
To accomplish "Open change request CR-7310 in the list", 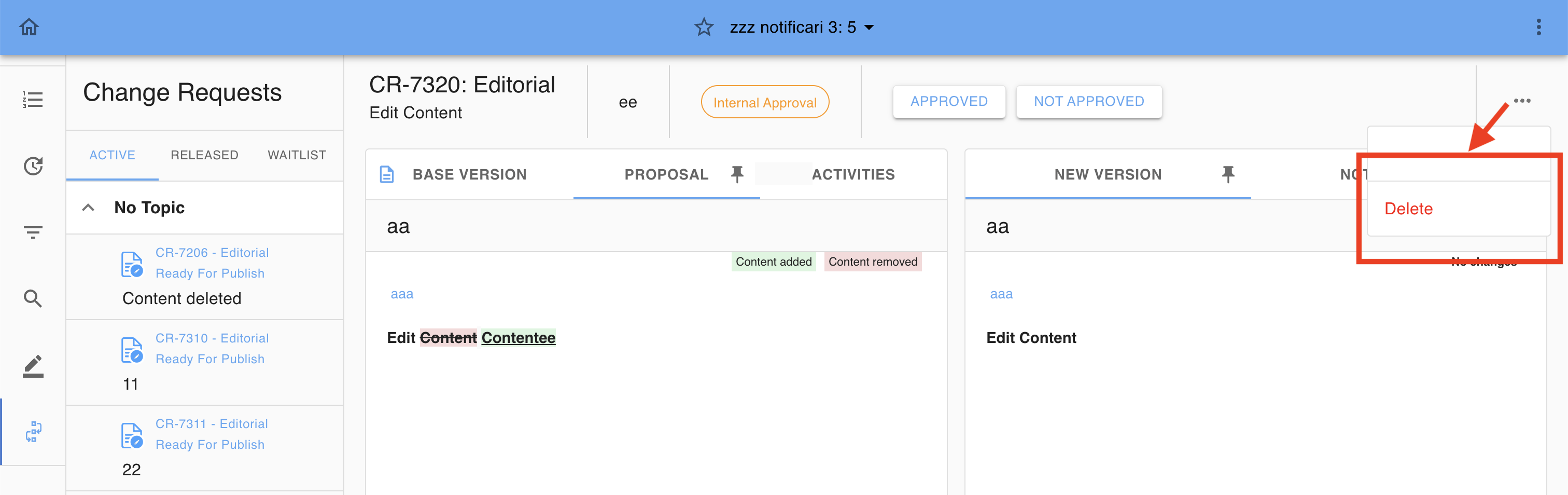I will click(211, 338).
